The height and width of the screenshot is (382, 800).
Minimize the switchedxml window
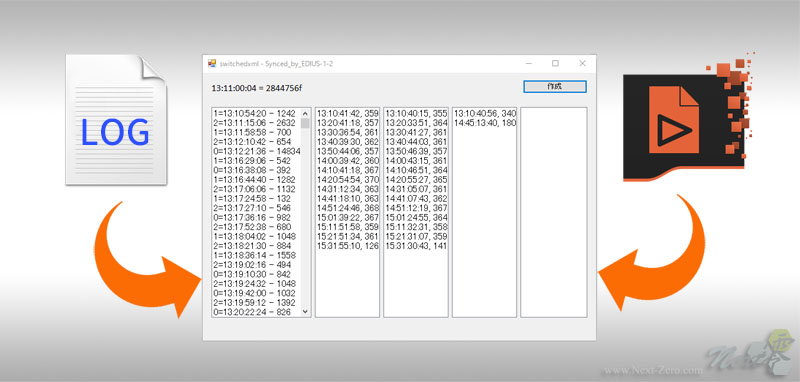point(529,63)
